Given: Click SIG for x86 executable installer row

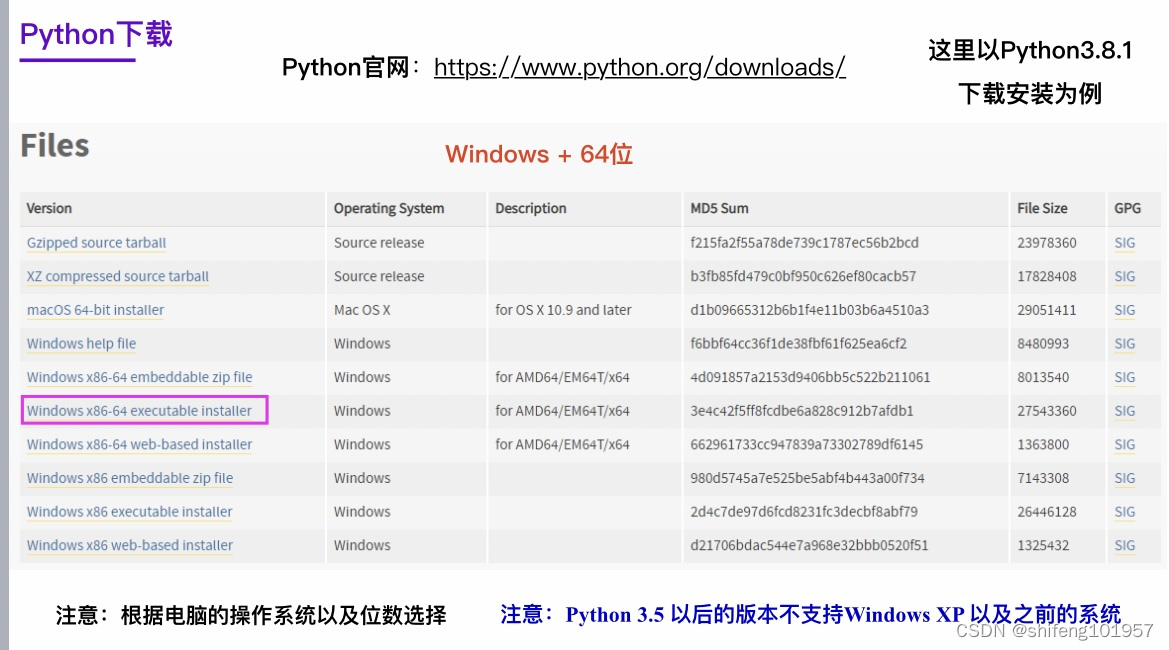Looking at the screenshot, I should point(1124,511).
